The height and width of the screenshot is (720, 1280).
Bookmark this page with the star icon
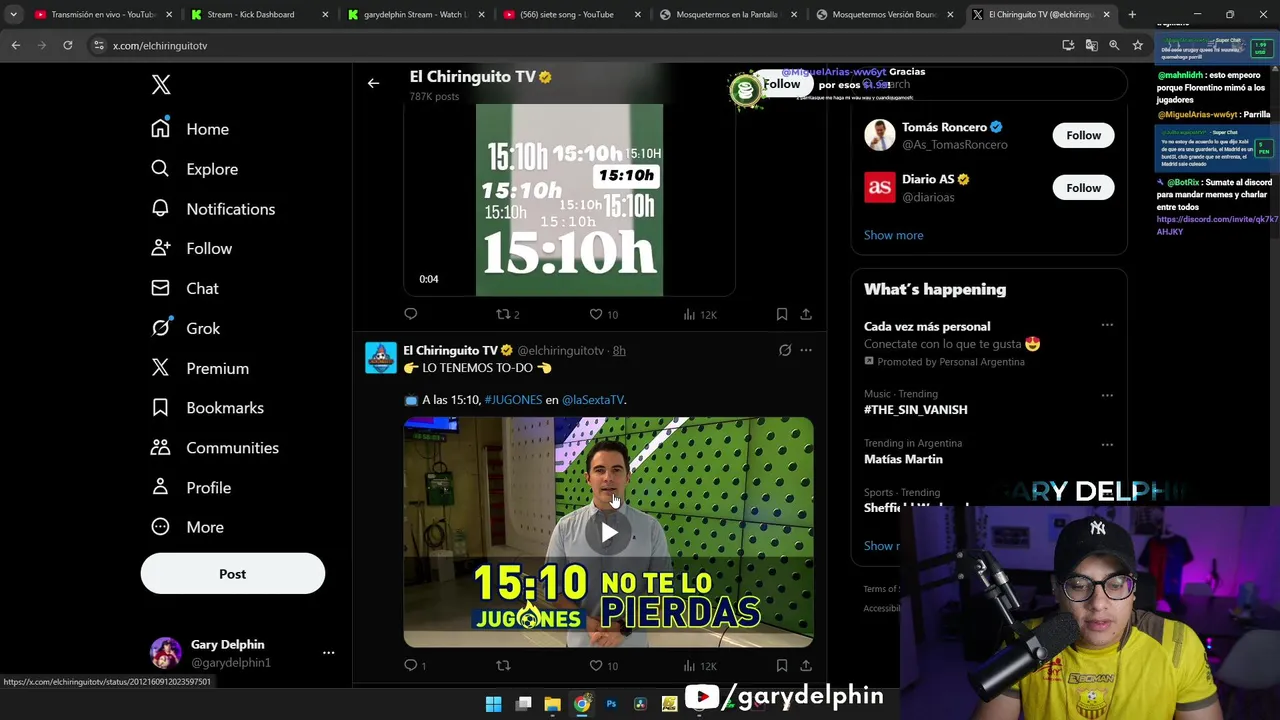point(1137,45)
